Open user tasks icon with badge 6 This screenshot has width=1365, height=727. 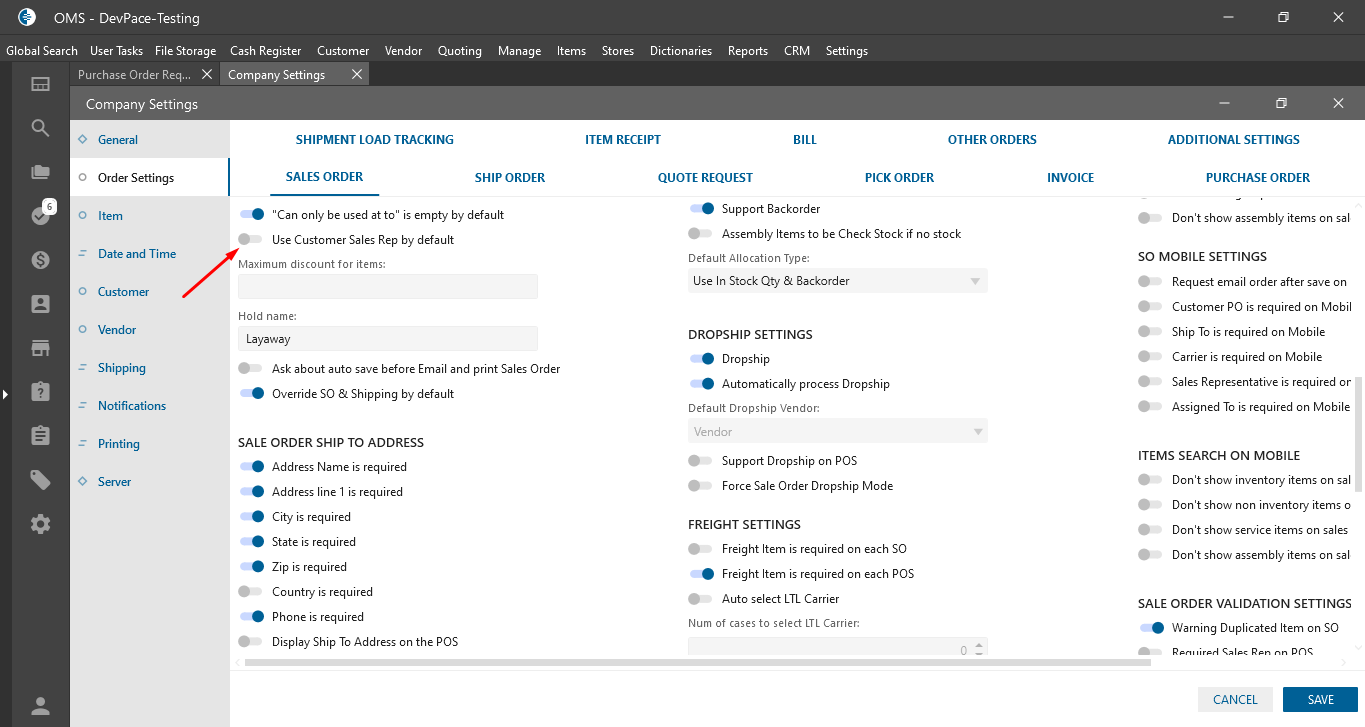point(40,216)
